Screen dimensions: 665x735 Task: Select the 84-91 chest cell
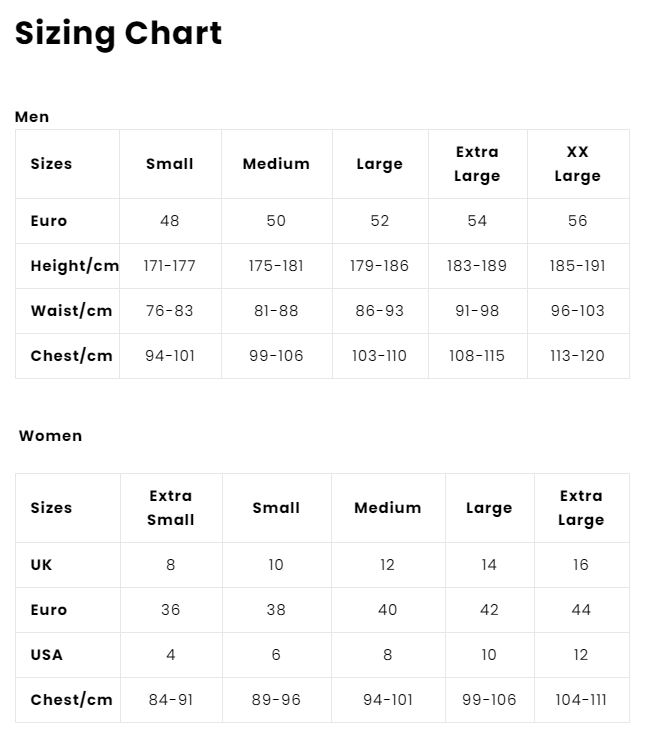coord(170,700)
